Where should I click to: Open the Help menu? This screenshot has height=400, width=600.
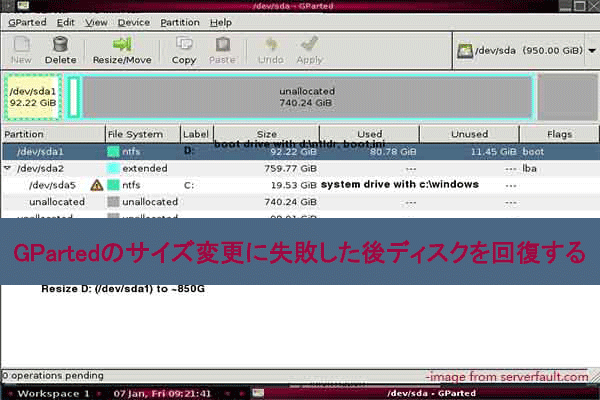pos(220,23)
